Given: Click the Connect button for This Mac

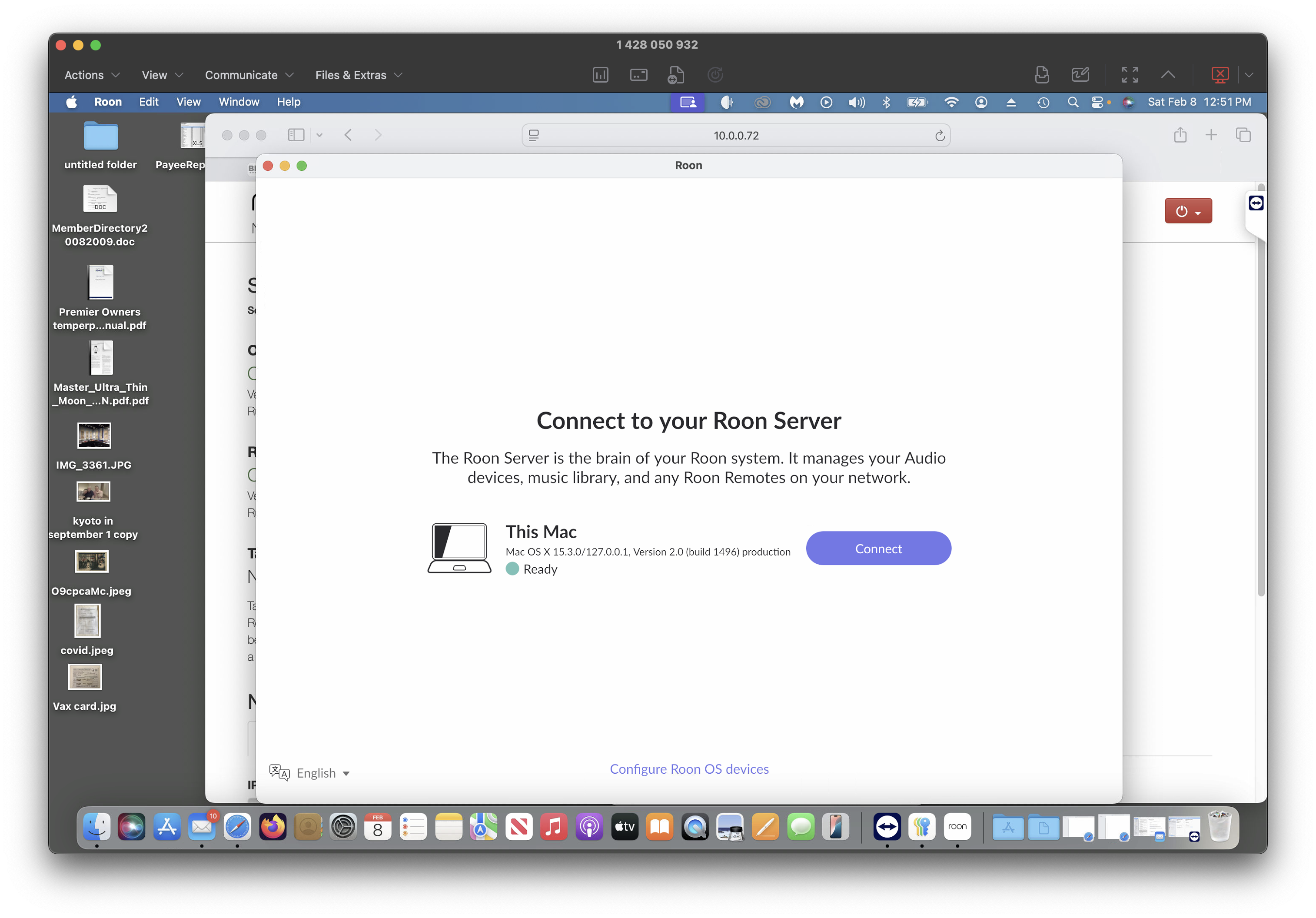Looking at the screenshot, I should [878, 548].
